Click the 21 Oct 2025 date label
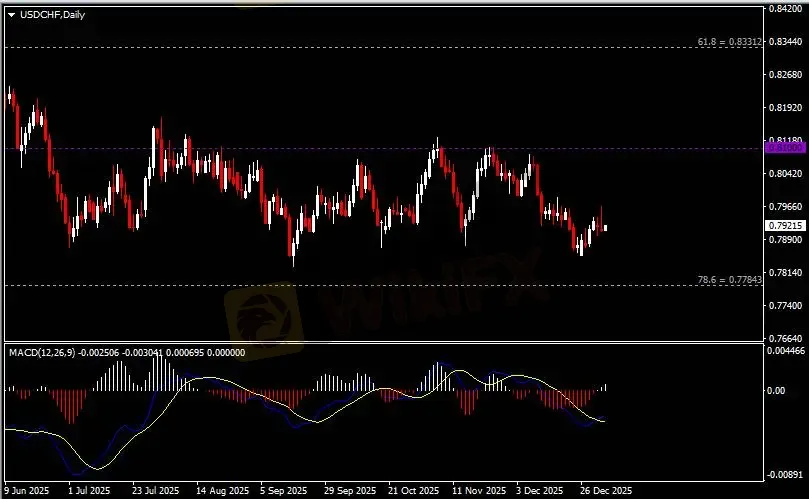Screen dimensions: 809x499 (x=413, y=490)
